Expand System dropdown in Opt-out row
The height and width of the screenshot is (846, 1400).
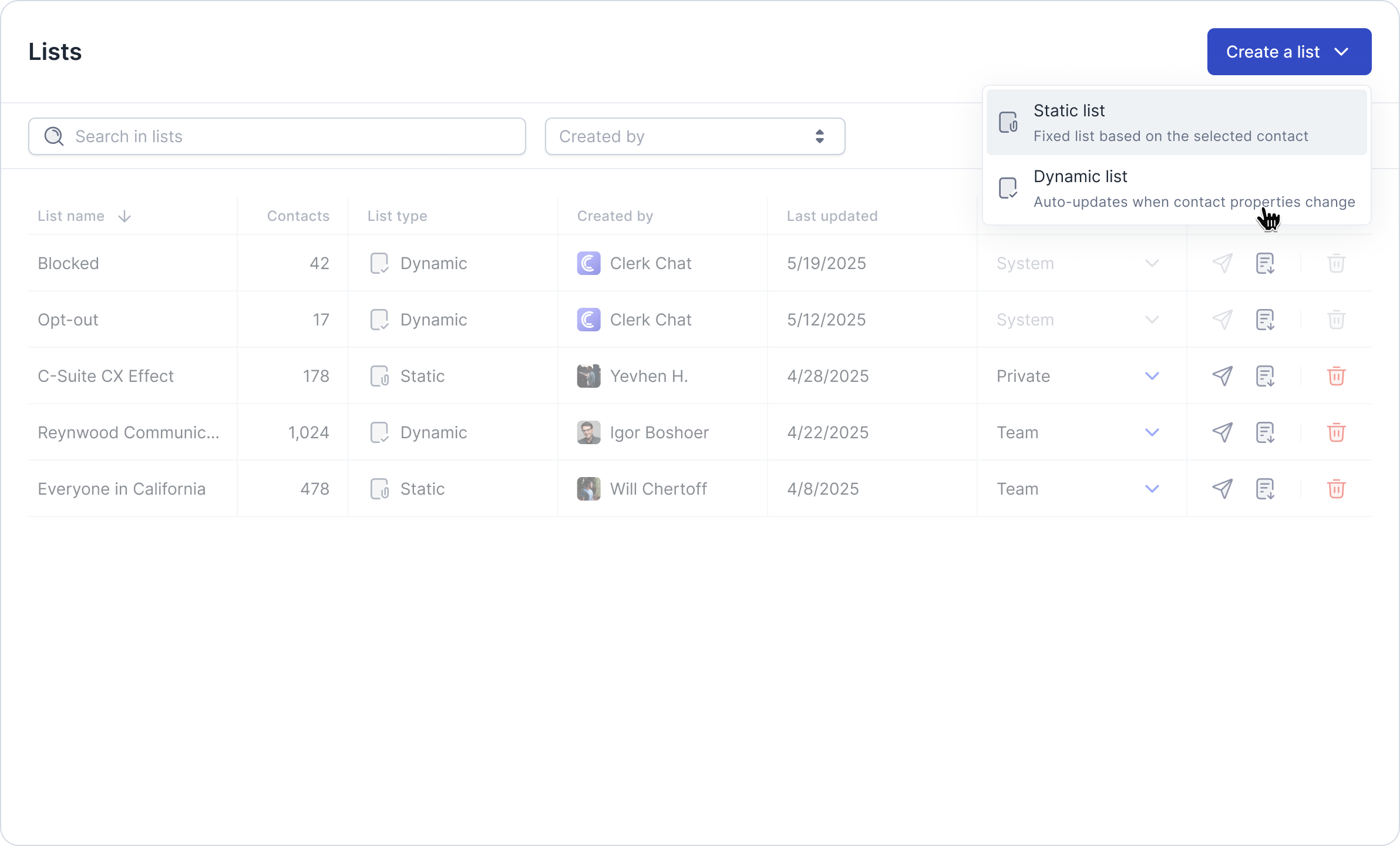click(x=1152, y=320)
